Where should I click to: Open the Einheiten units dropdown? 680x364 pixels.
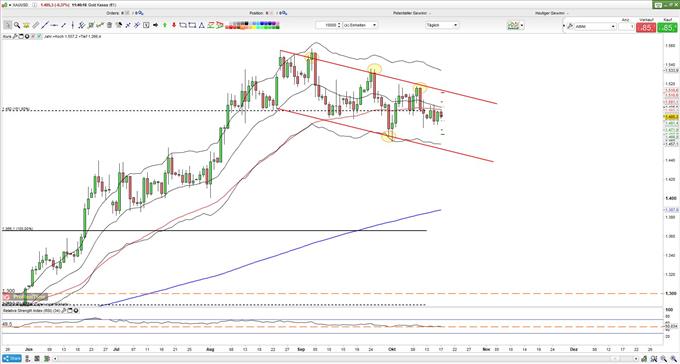click(x=360, y=25)
